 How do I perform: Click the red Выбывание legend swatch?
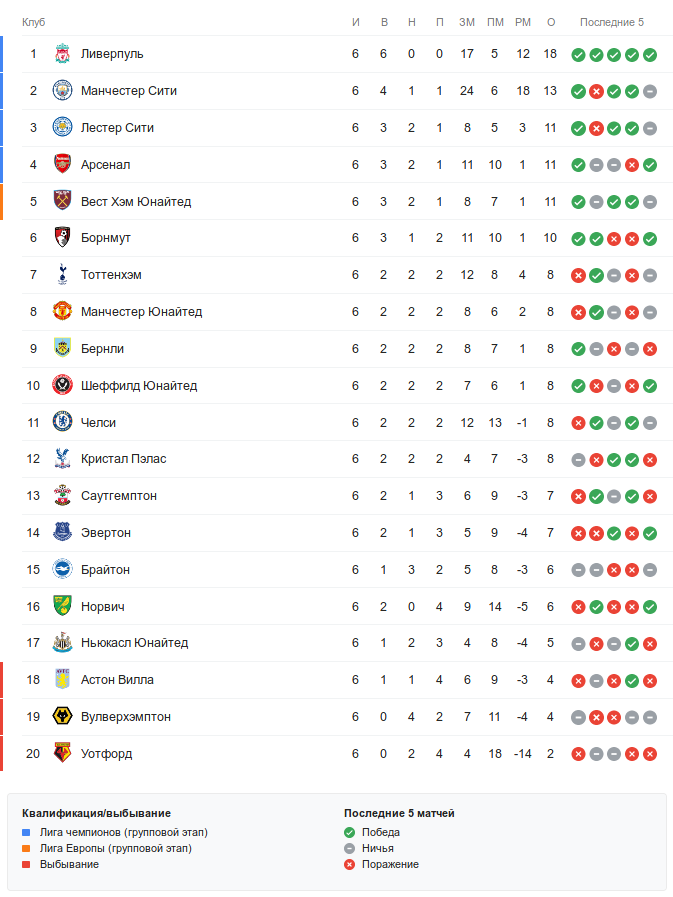pos(26,864)
